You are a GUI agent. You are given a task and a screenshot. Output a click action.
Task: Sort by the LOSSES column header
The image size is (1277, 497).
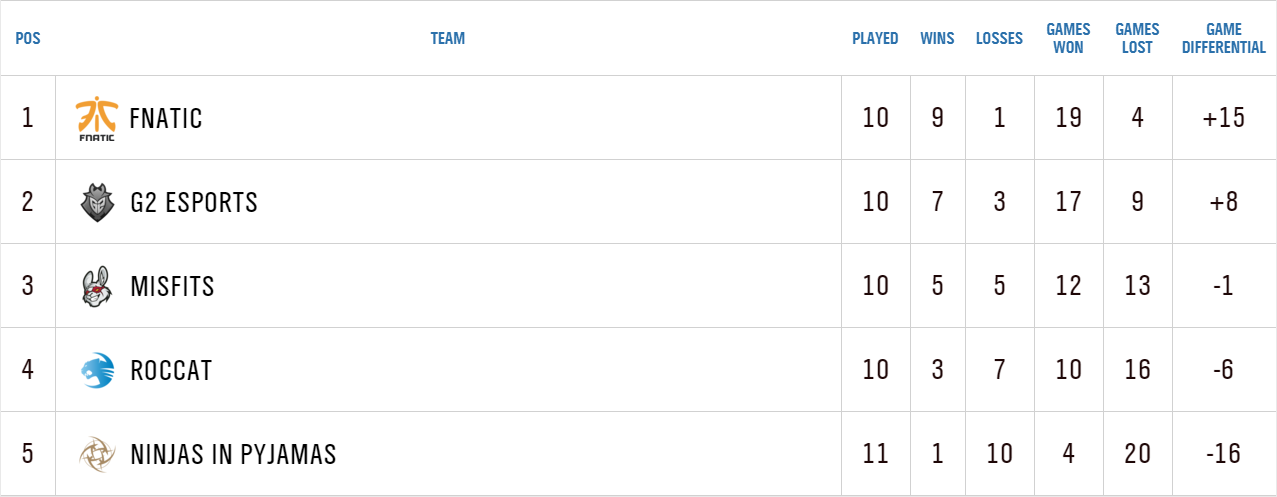tap(999, 39)
